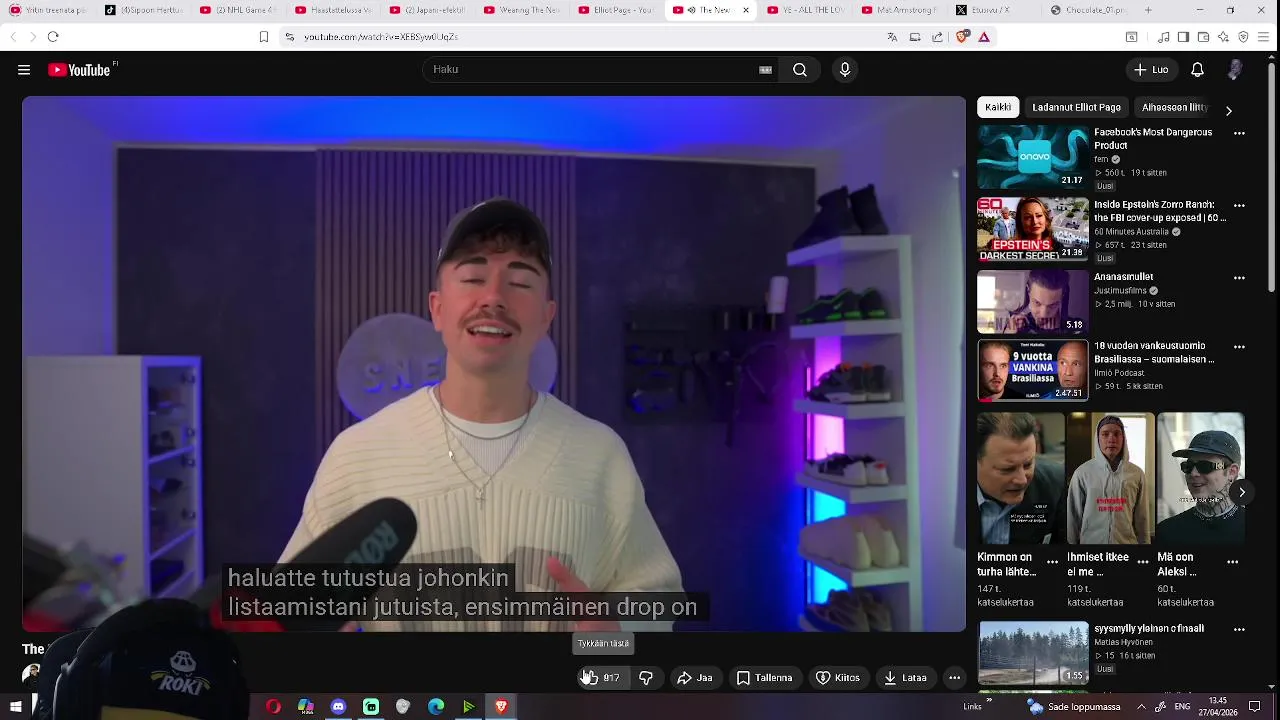This screenshot has width=1280, height=720.
Task: Bookmark this page icon
Action: click(263, 37)
